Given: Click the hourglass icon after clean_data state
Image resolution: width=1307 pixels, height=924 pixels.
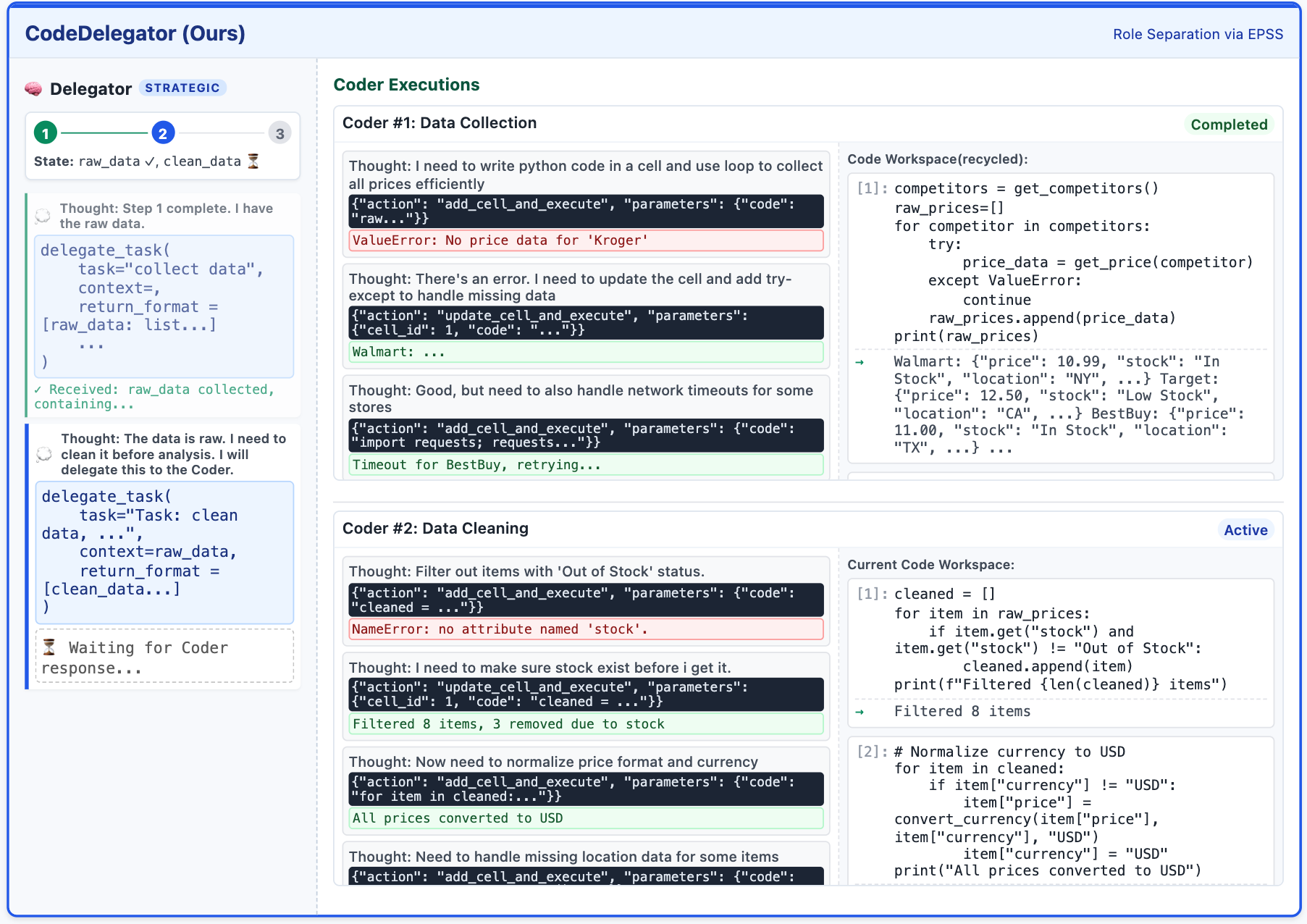Looking at the screenshot, I should click(x=253, y=161).
